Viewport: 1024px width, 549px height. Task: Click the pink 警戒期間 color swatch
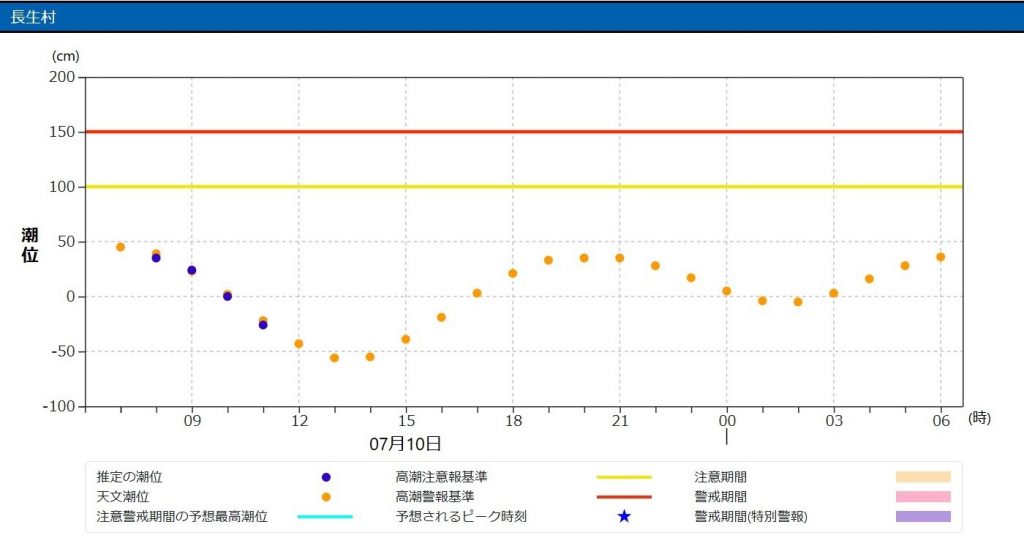[923, 497]
